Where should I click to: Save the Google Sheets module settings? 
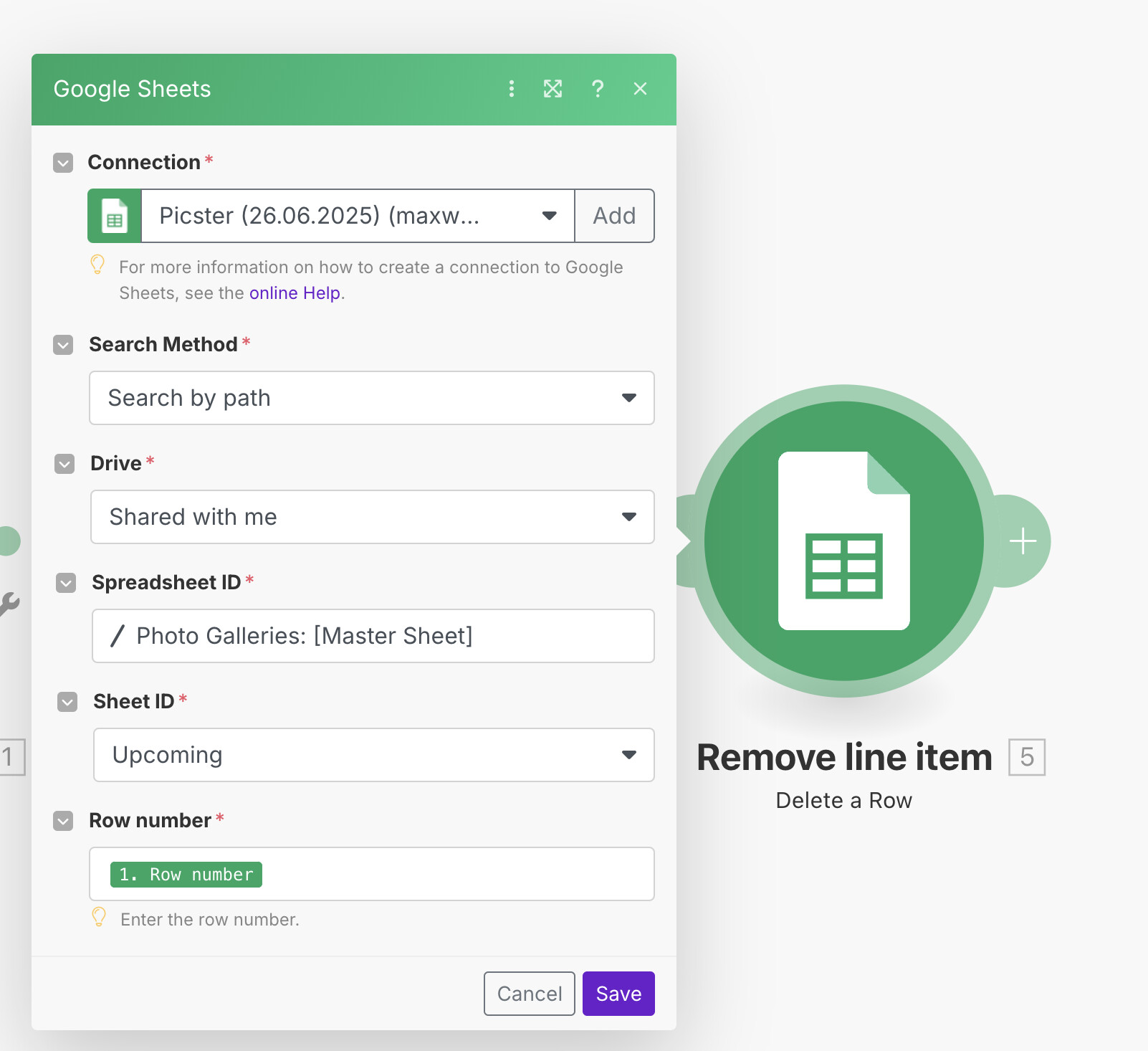coord(618,994)
